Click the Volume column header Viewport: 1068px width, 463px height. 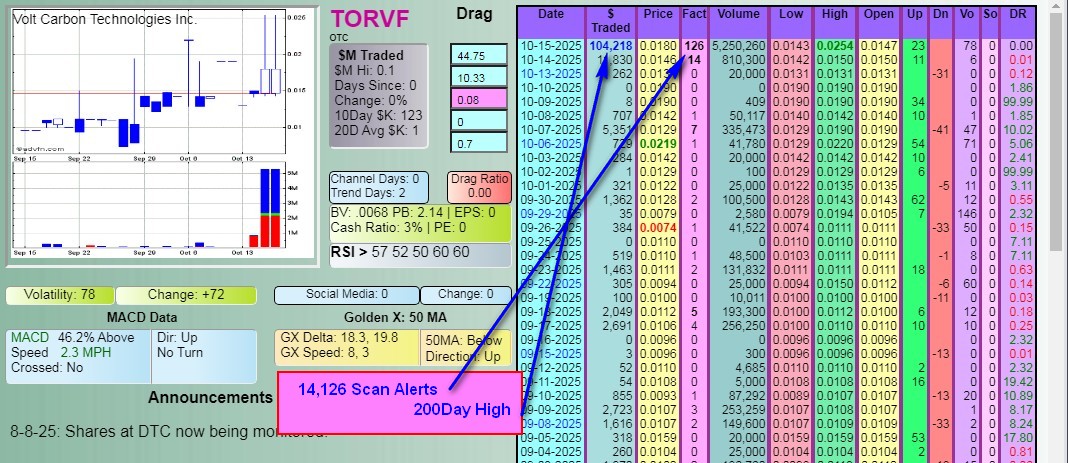[x=739, y=15]
